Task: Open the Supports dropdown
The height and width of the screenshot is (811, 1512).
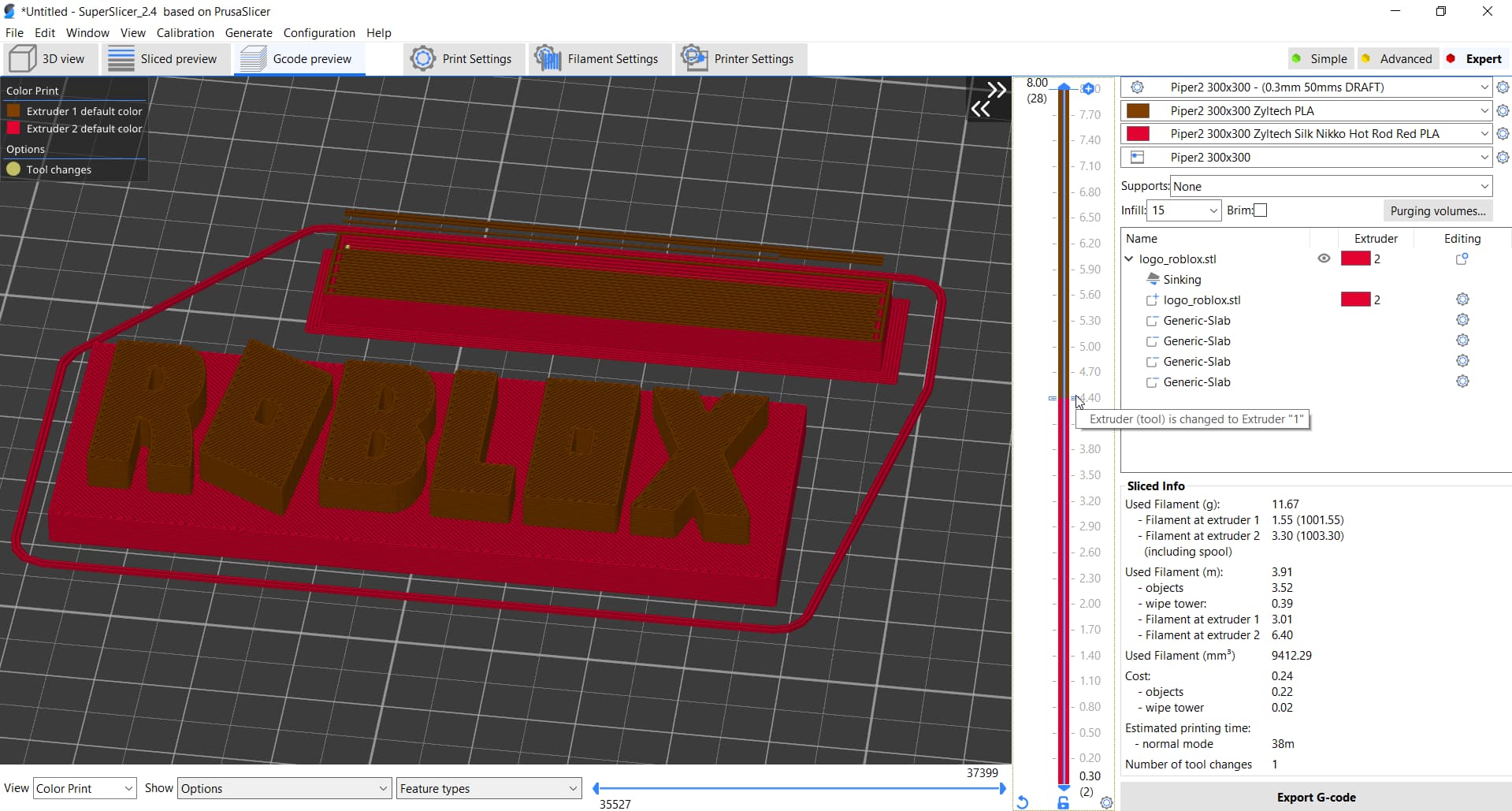Action: [x=1332, y=187]
